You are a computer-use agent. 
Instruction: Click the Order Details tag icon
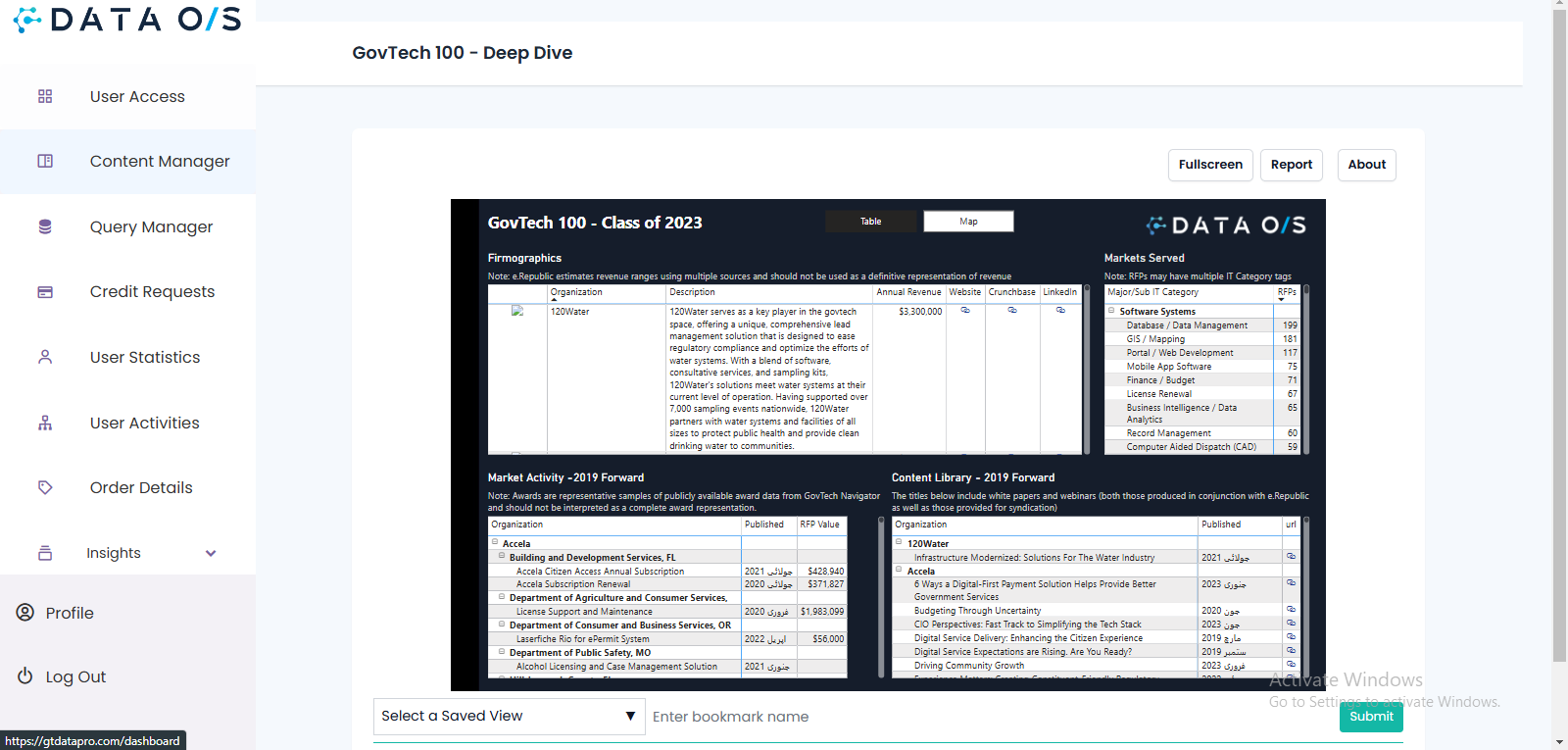coord(45,487)
